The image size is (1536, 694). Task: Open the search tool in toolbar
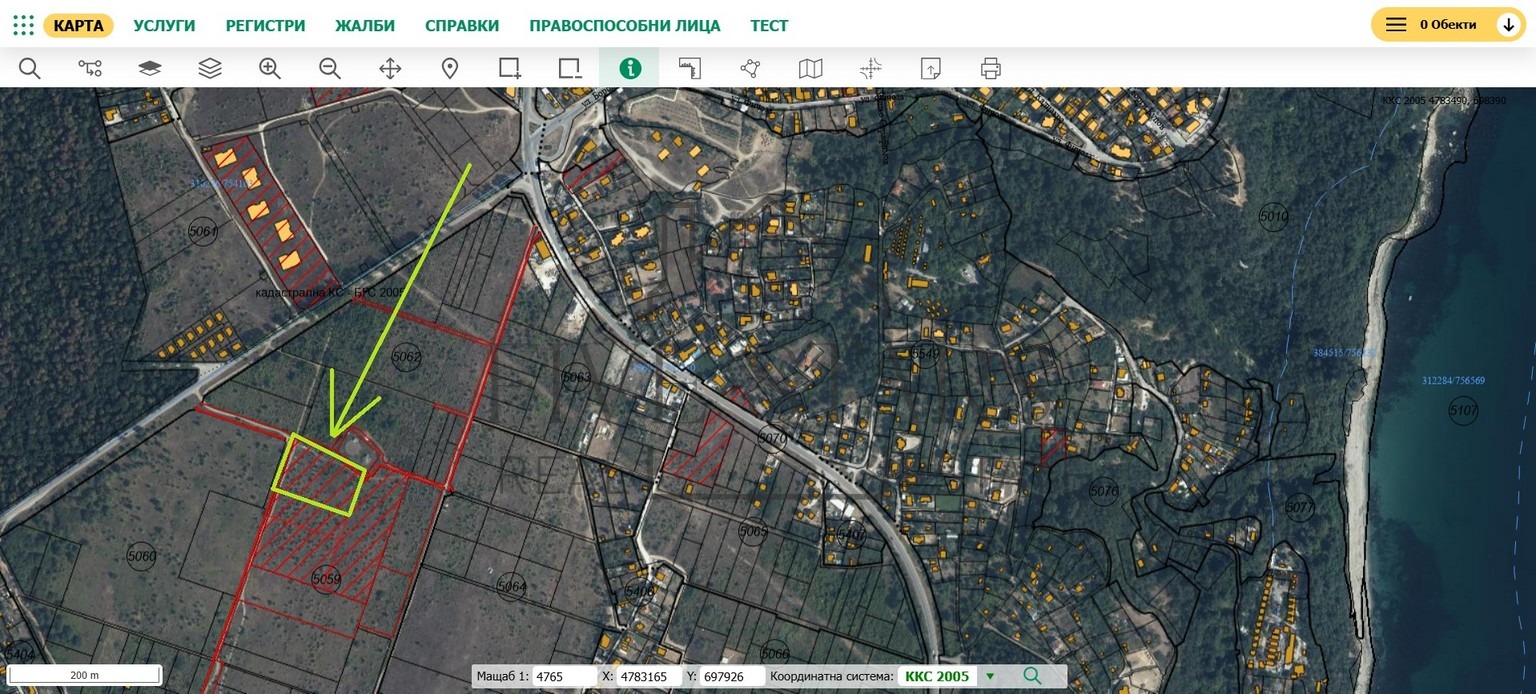[30, 68]
